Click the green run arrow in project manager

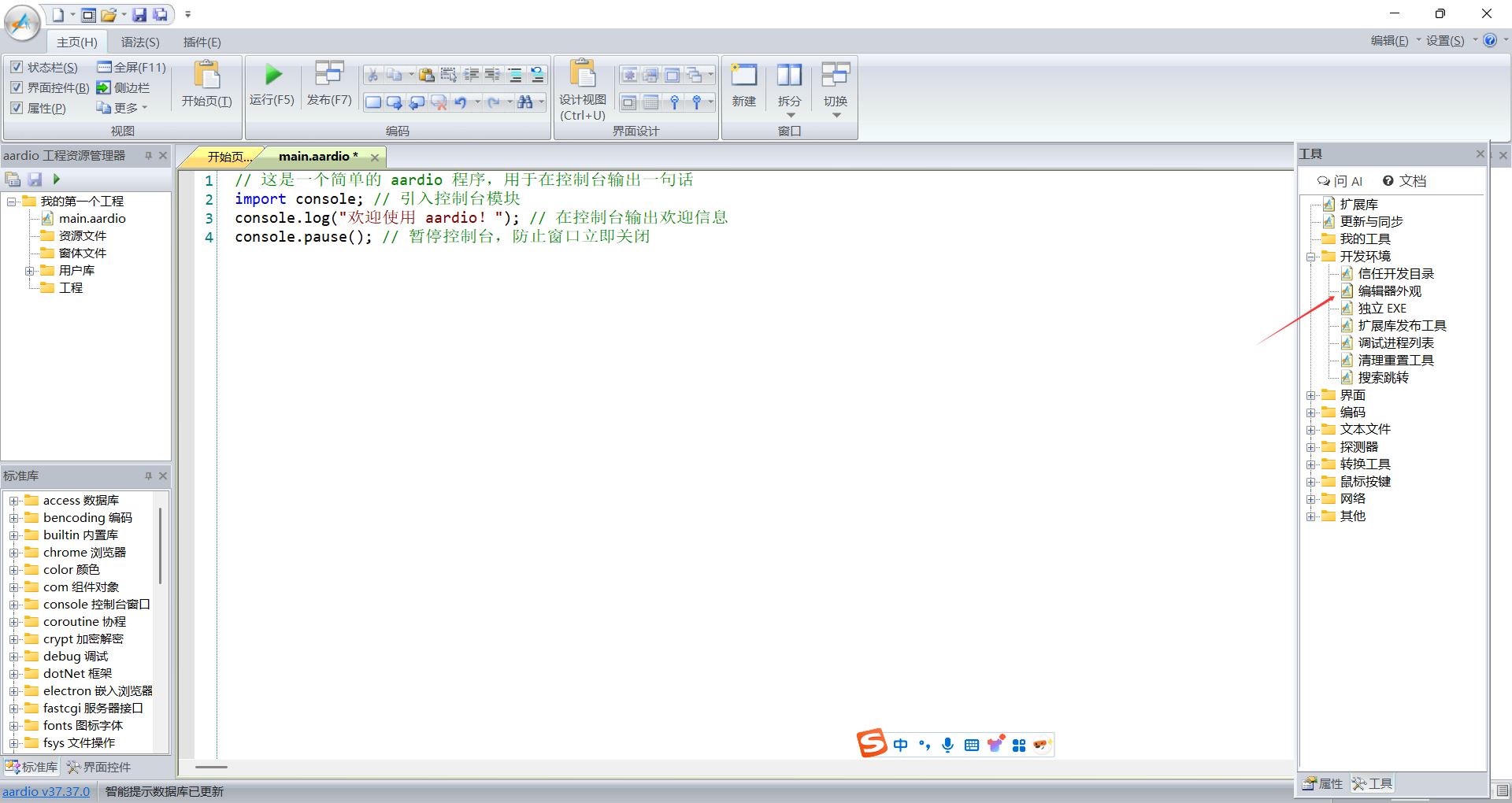point(57,179)
